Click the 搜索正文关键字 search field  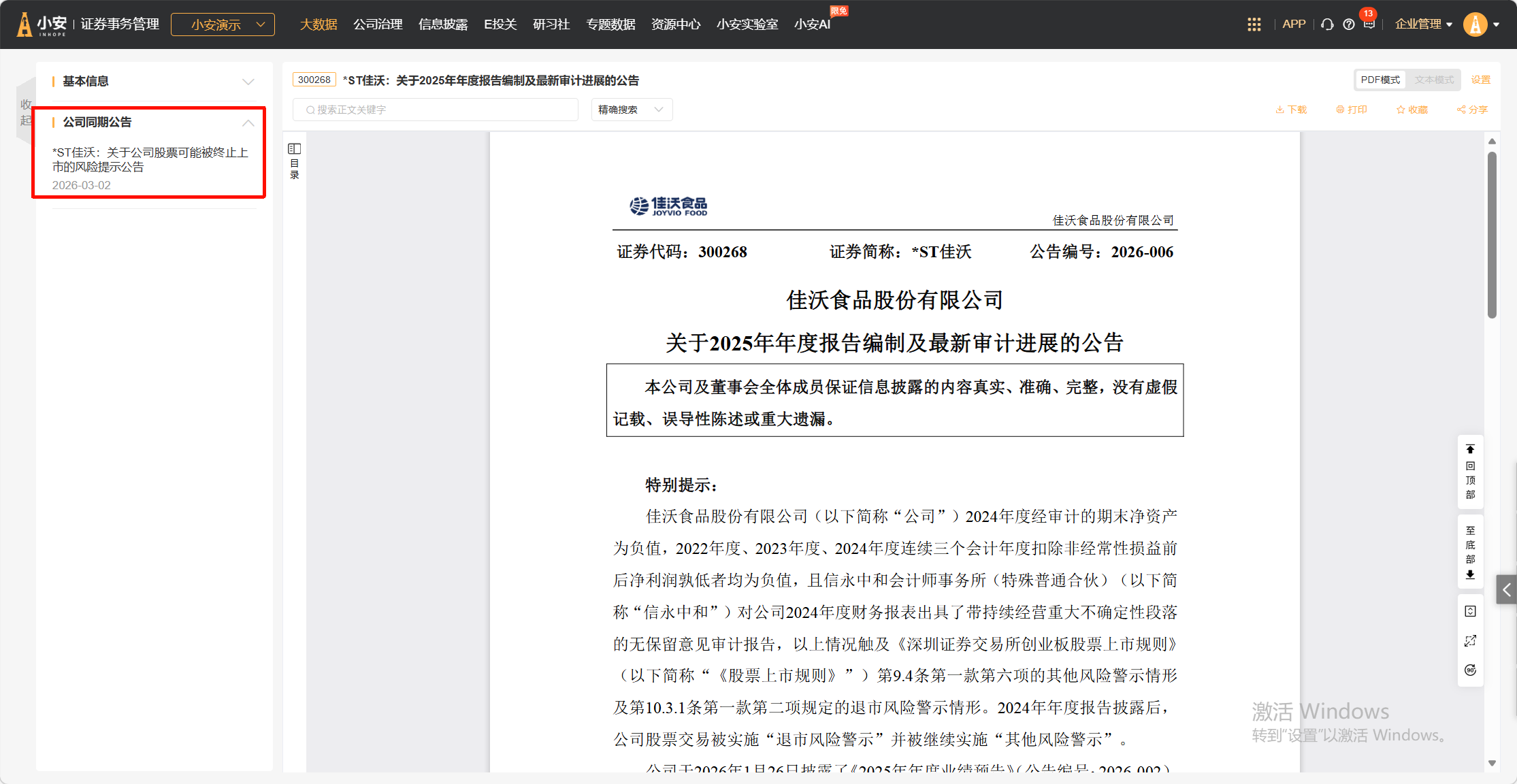coord(436,110)
